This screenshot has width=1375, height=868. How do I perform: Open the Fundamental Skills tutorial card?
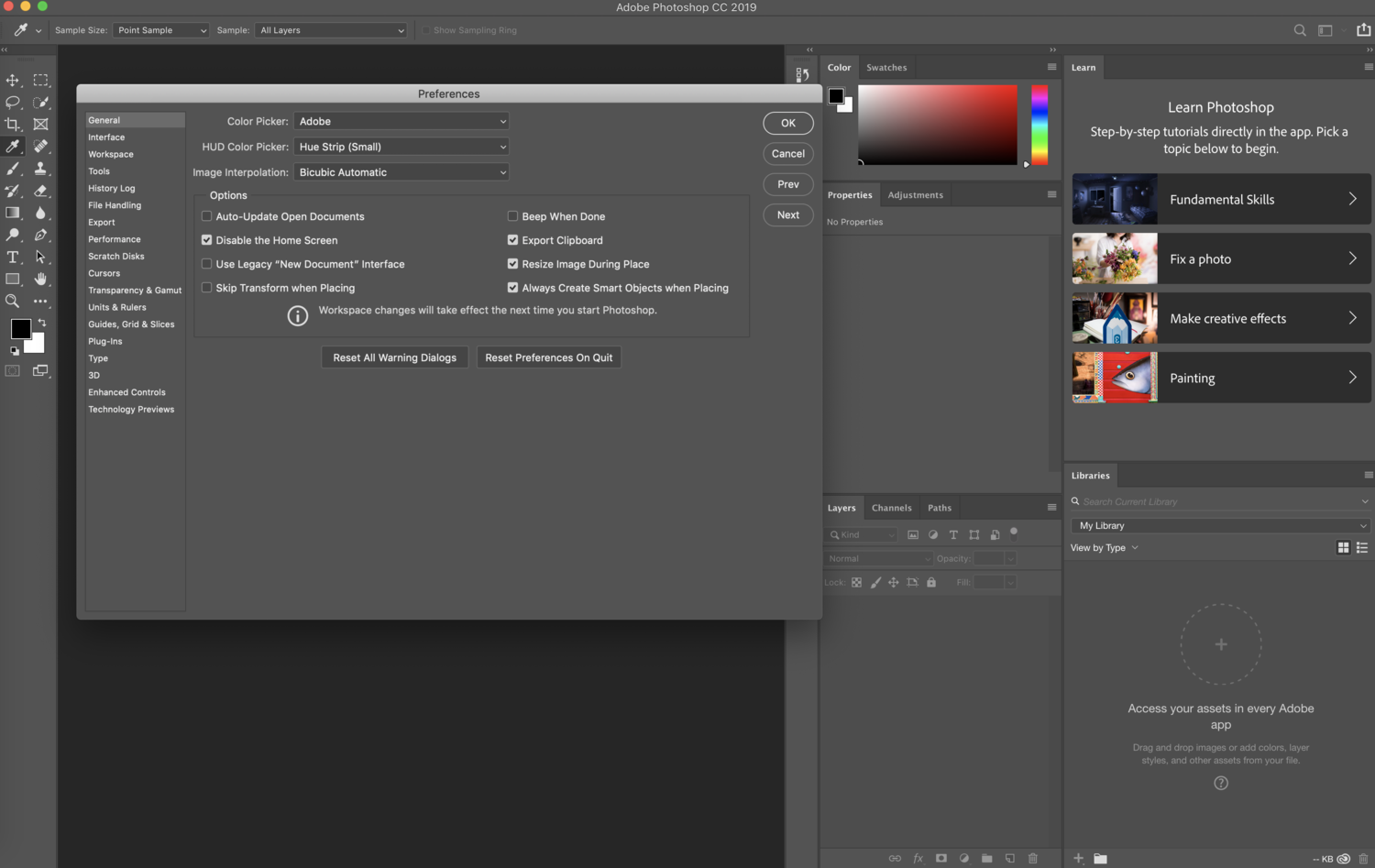pyautogui.click(x=1221, y=199)
